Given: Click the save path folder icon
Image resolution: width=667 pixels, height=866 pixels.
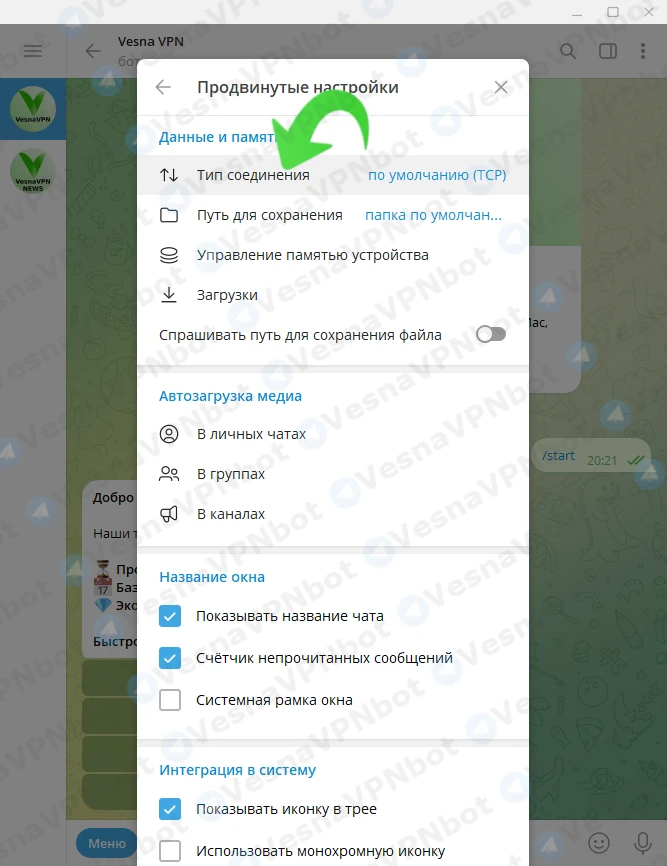Looking at the screenshot, I should click(169, 215).
